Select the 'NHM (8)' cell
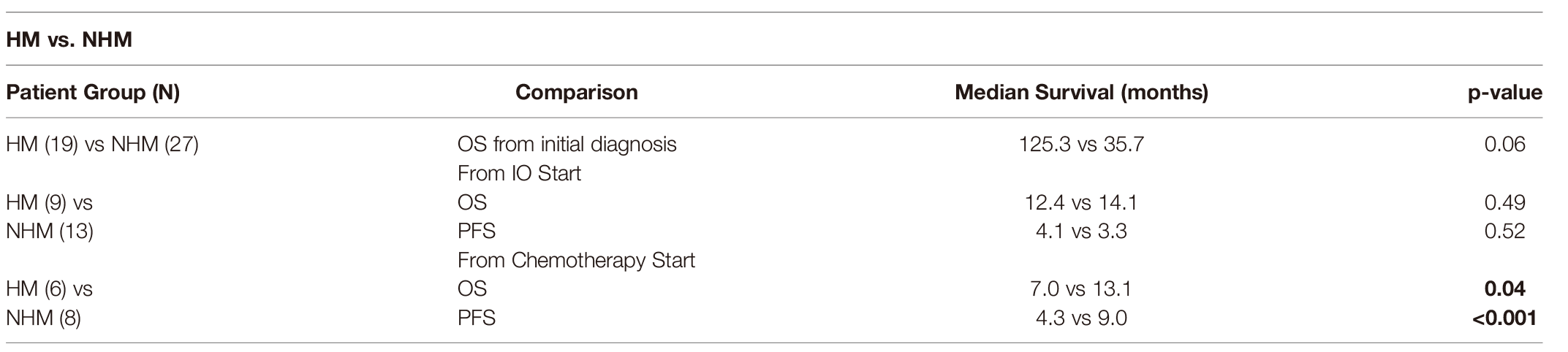 43,318
